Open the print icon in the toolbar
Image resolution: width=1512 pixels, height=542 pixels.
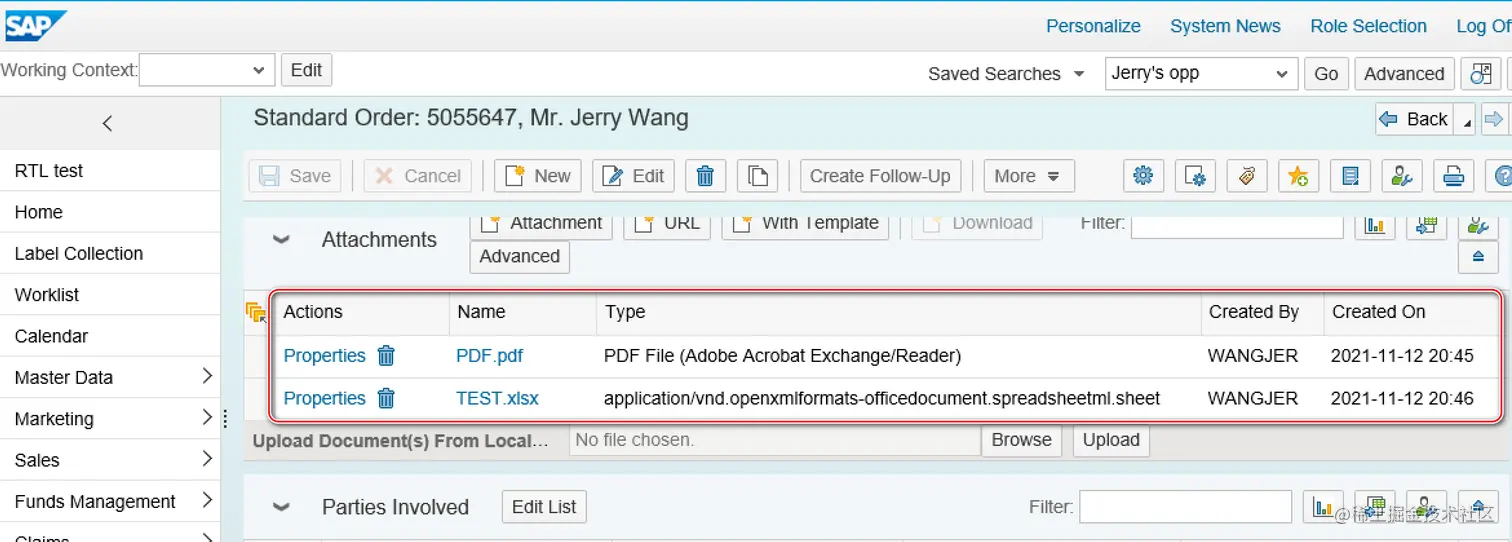tap(1453, 176)
